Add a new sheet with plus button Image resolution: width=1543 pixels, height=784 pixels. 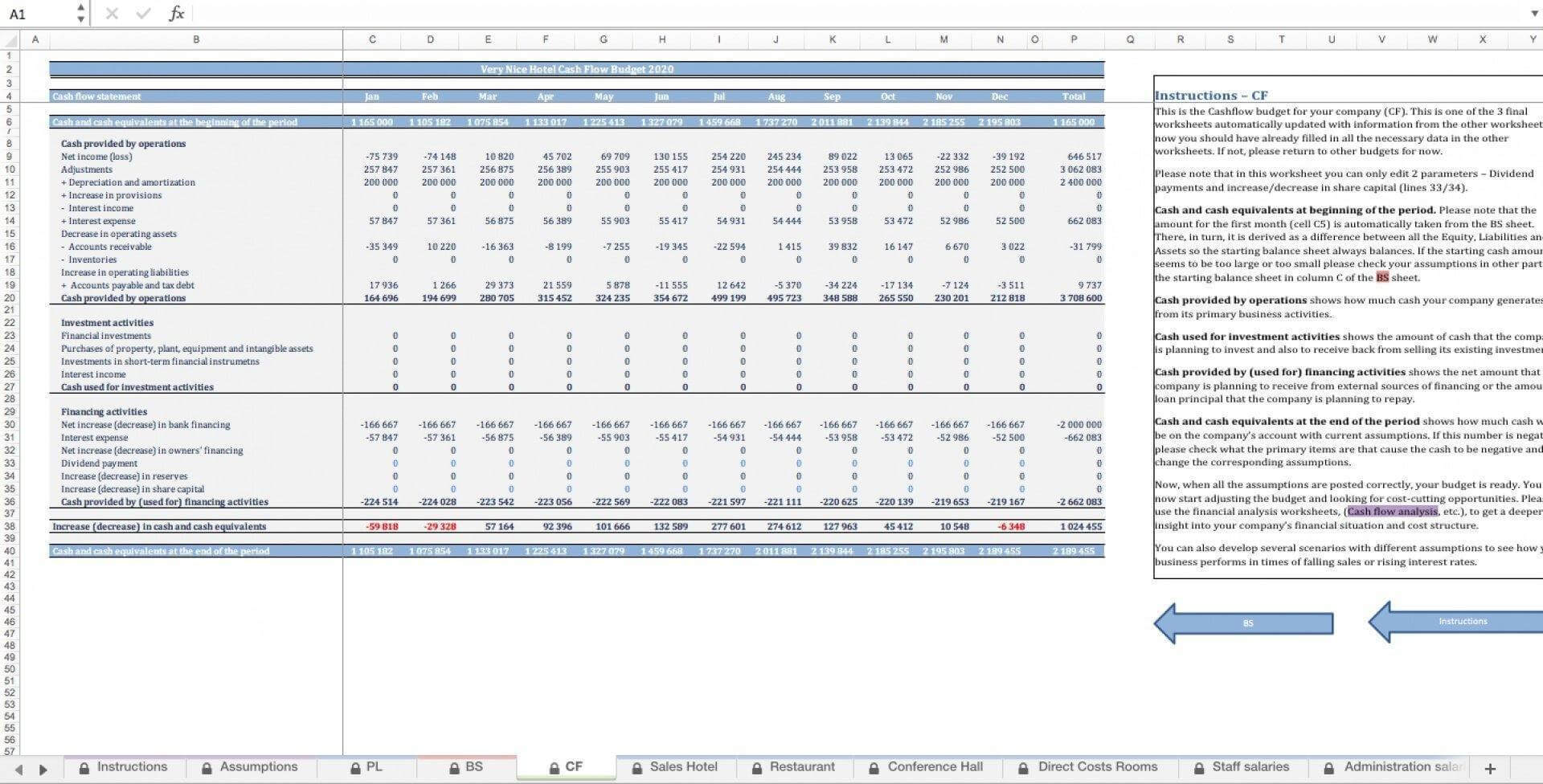(1489, 769)
